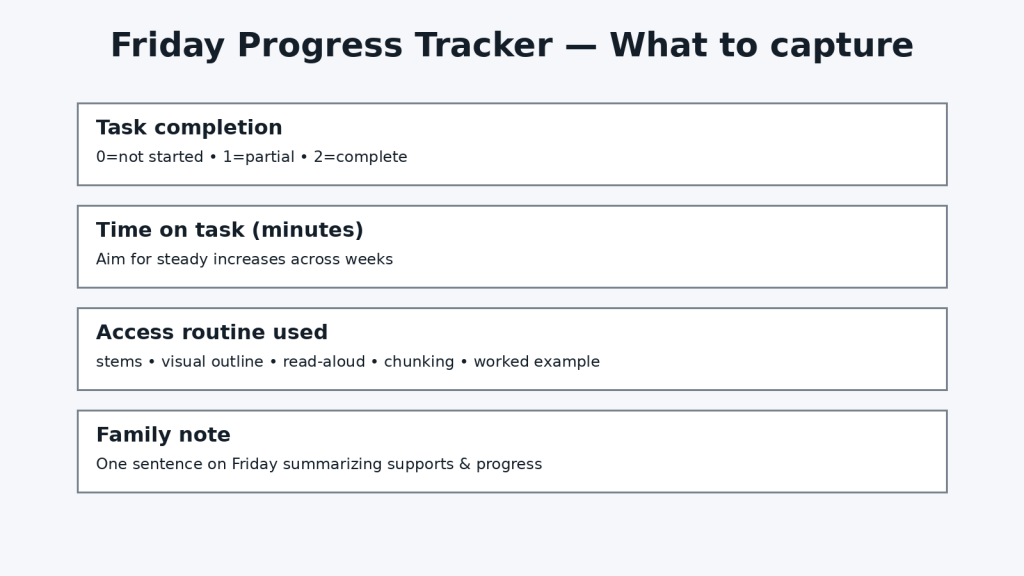Click "chunking" in the routines list
The width and height of the screenshot is (1024, 576).
419,362
